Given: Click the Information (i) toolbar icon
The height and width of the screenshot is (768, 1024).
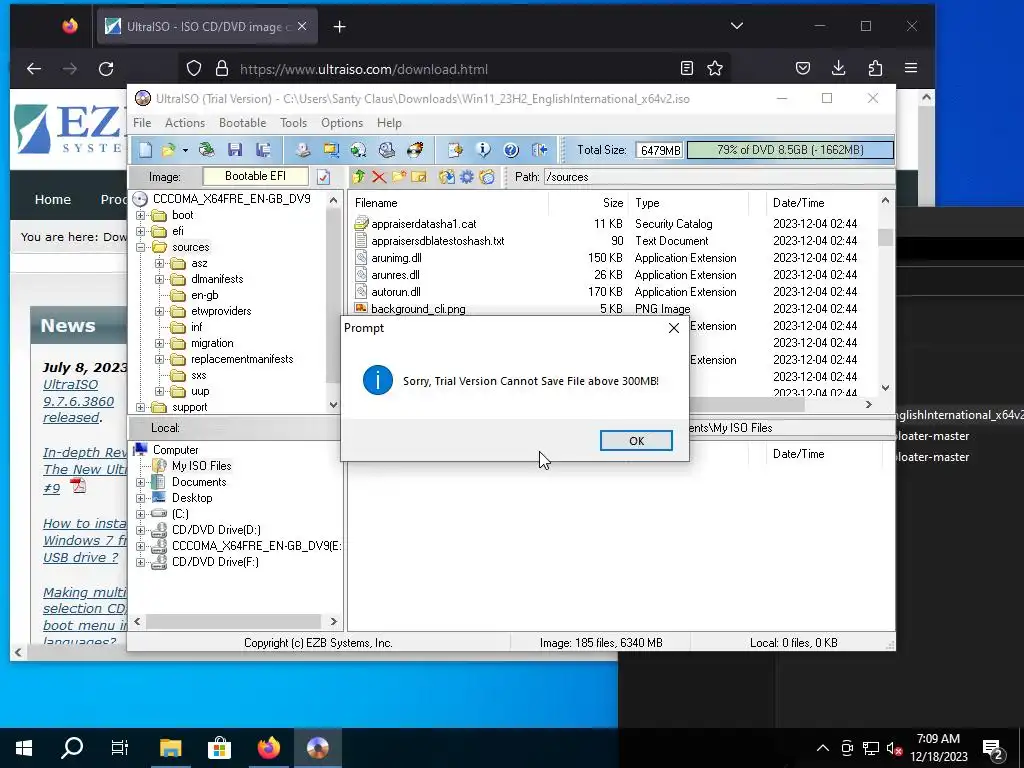Looking at the screenshot, I should coord(483,150).
